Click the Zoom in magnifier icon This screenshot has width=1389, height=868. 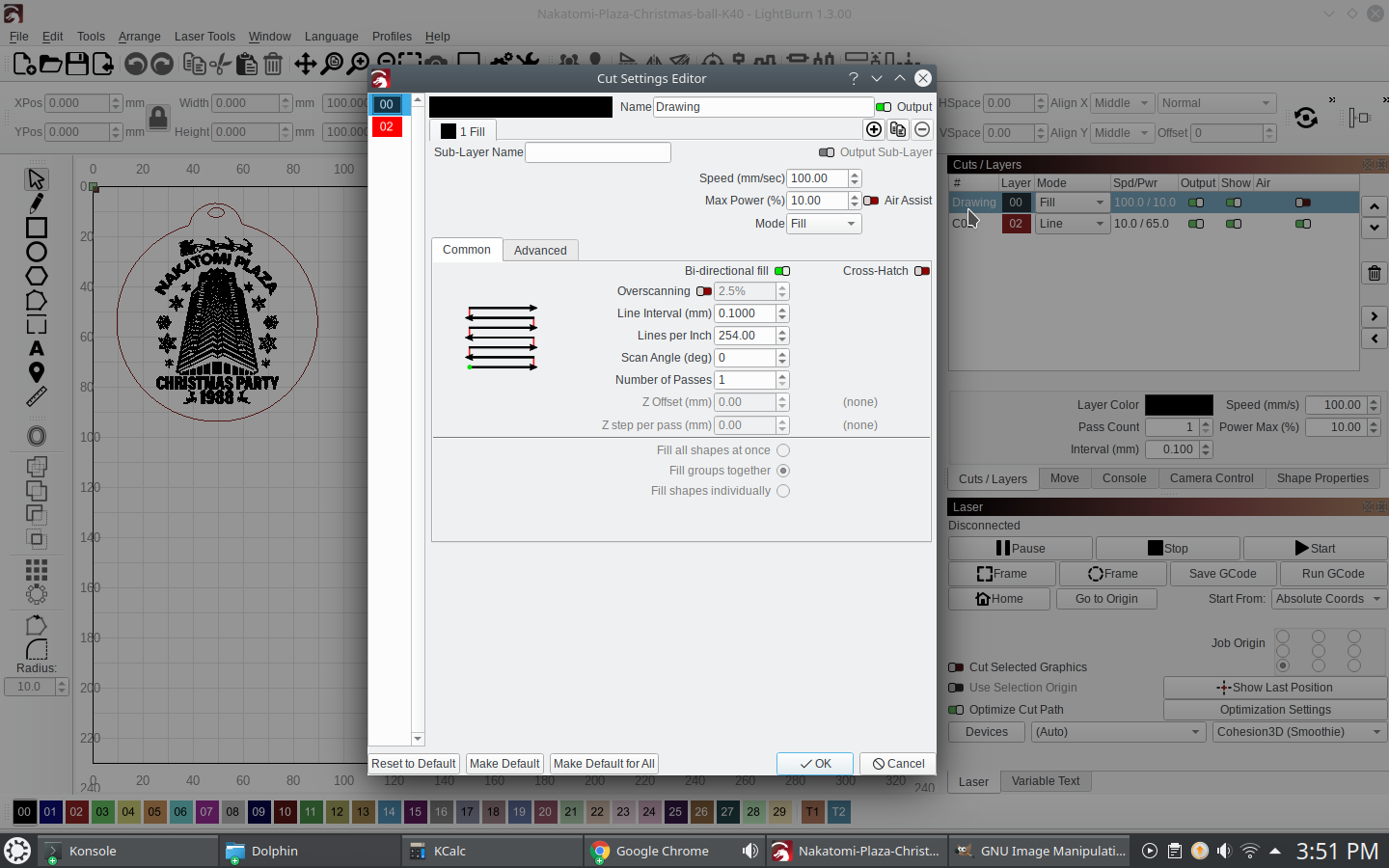(x=357, y=65)
